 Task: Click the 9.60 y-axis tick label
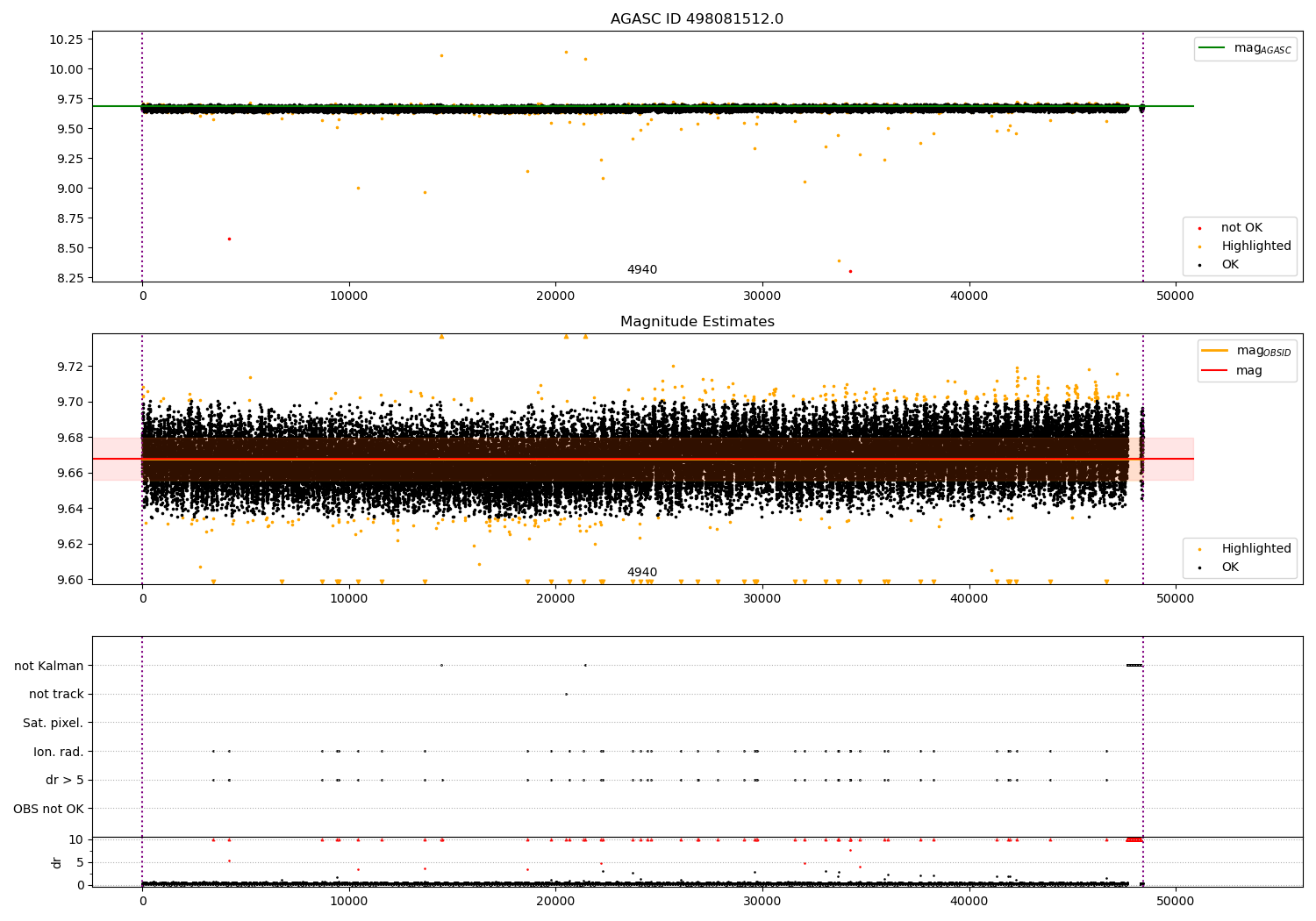[x=69, y=580]
